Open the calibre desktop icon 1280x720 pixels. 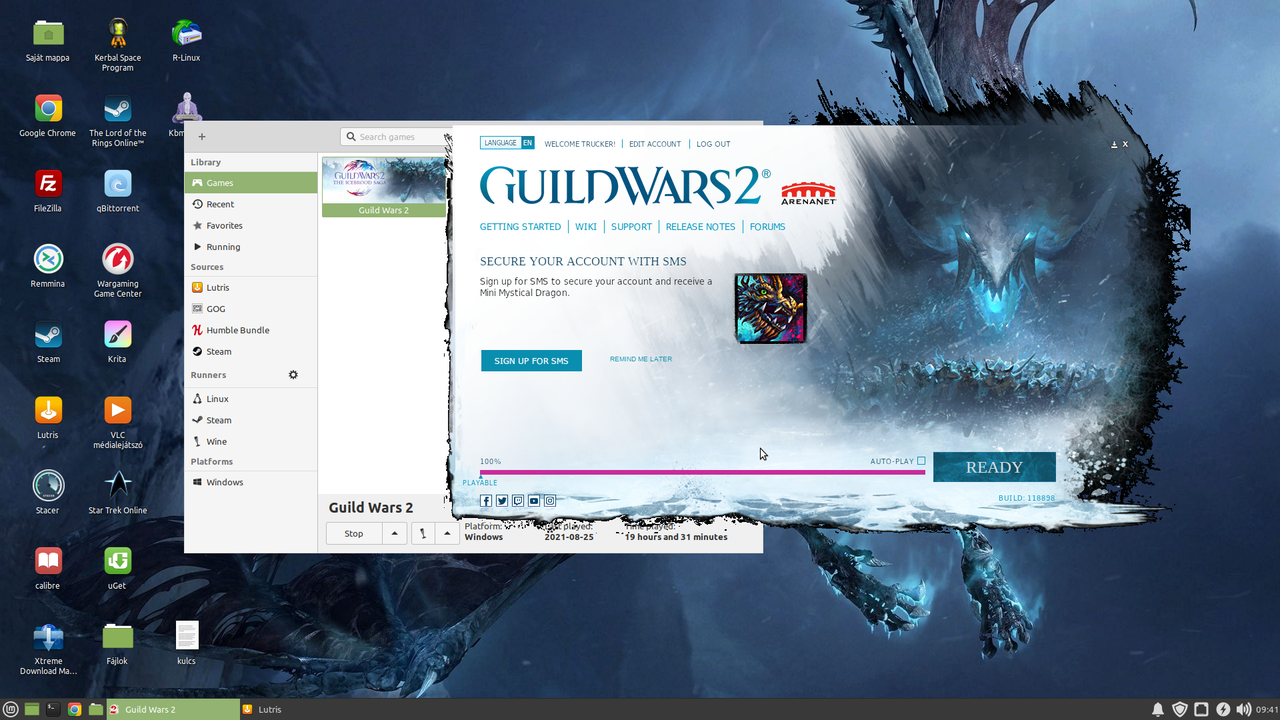point(48,566)
